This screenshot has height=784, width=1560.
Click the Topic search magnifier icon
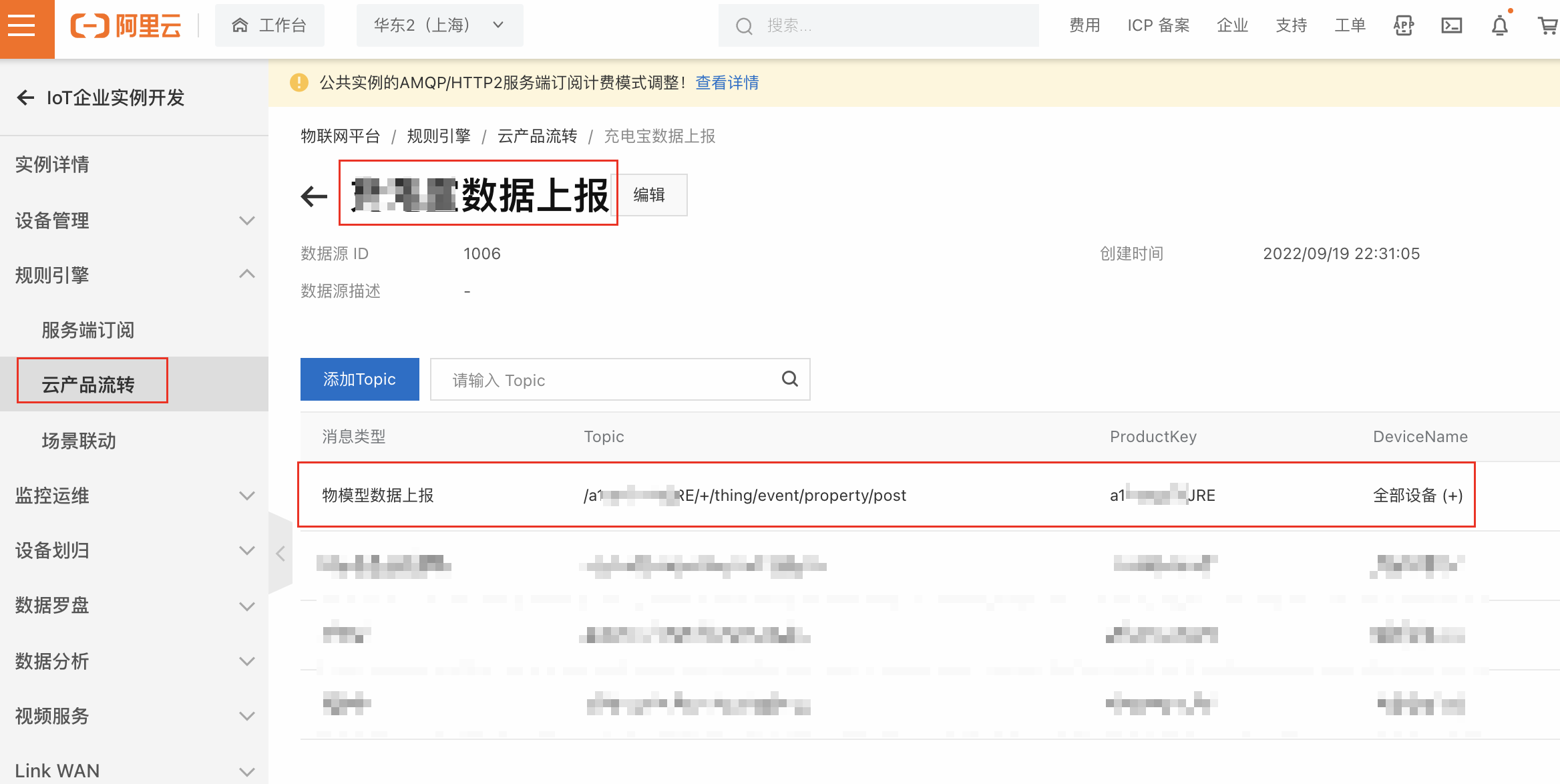coord(789,379)
